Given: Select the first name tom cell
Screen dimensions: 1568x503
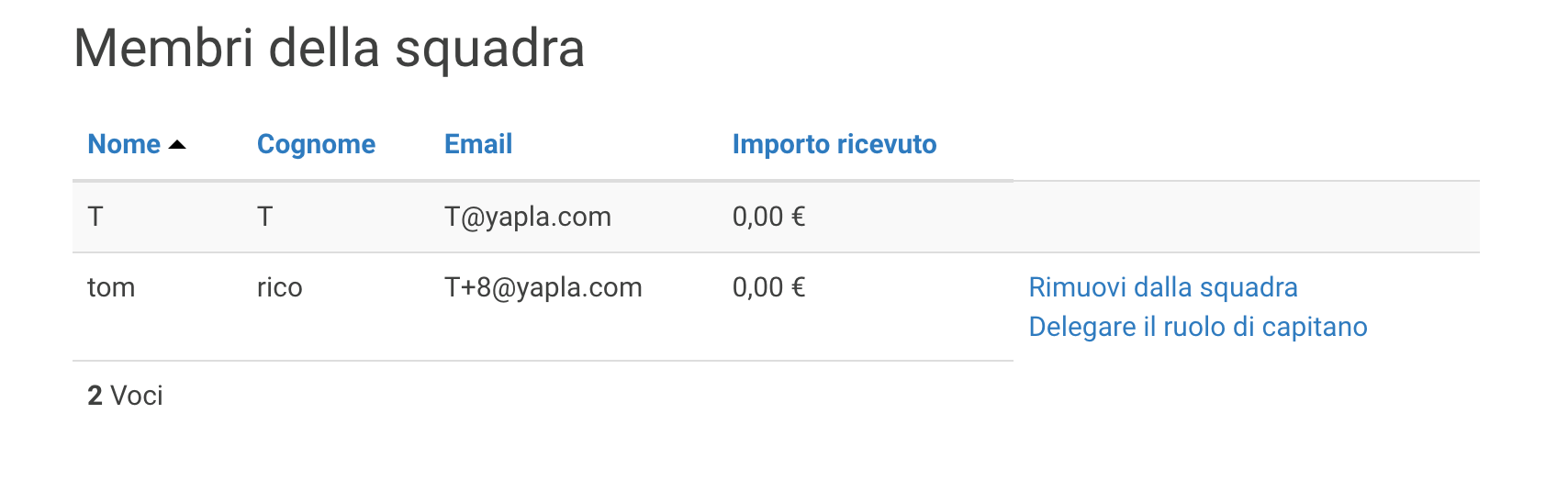Looking at the screenshot, I should pyautogui.click(x=111, y=287).
